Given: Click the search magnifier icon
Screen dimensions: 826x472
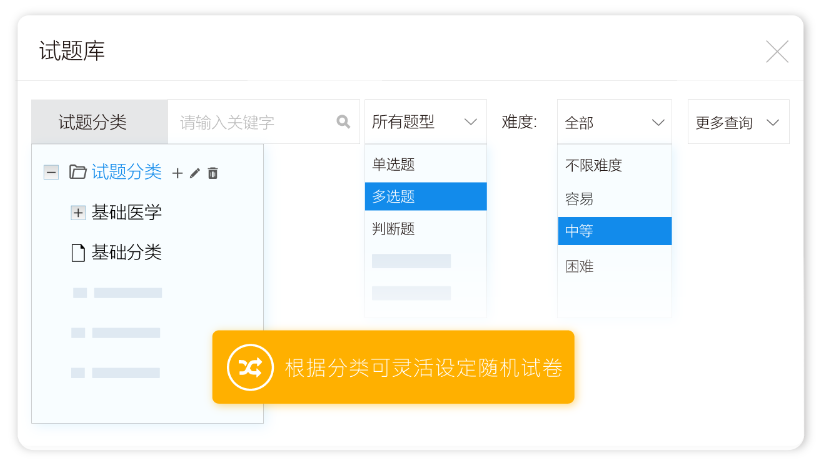Looking at the screenshot, I should [x=343, y=122].
